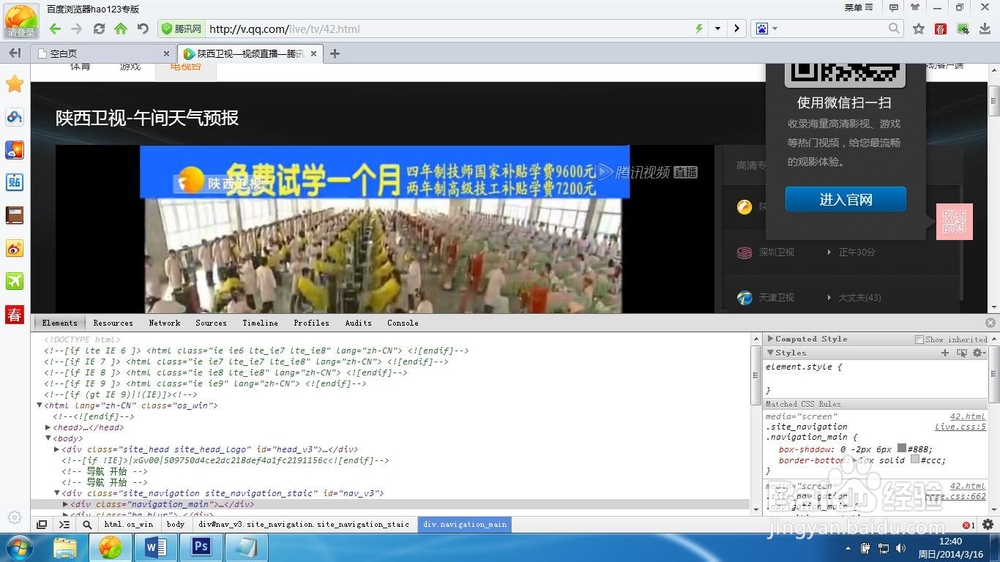The image size is (1000, 562).
Task: Select 天津卫视 channel in the list
Action: [776, 298]
